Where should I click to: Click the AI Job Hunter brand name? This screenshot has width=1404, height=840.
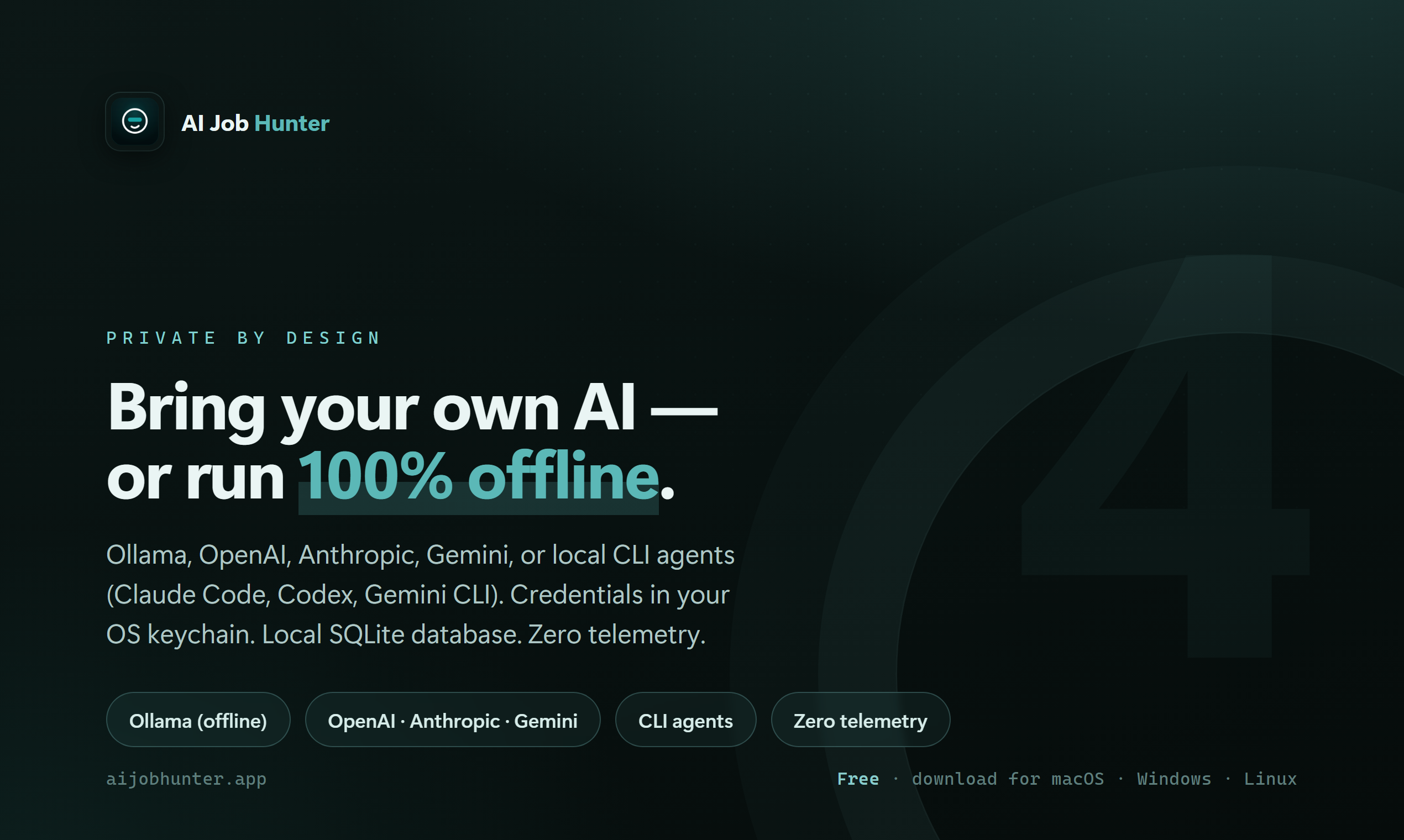pyautogui.click(x=255, y=123)
